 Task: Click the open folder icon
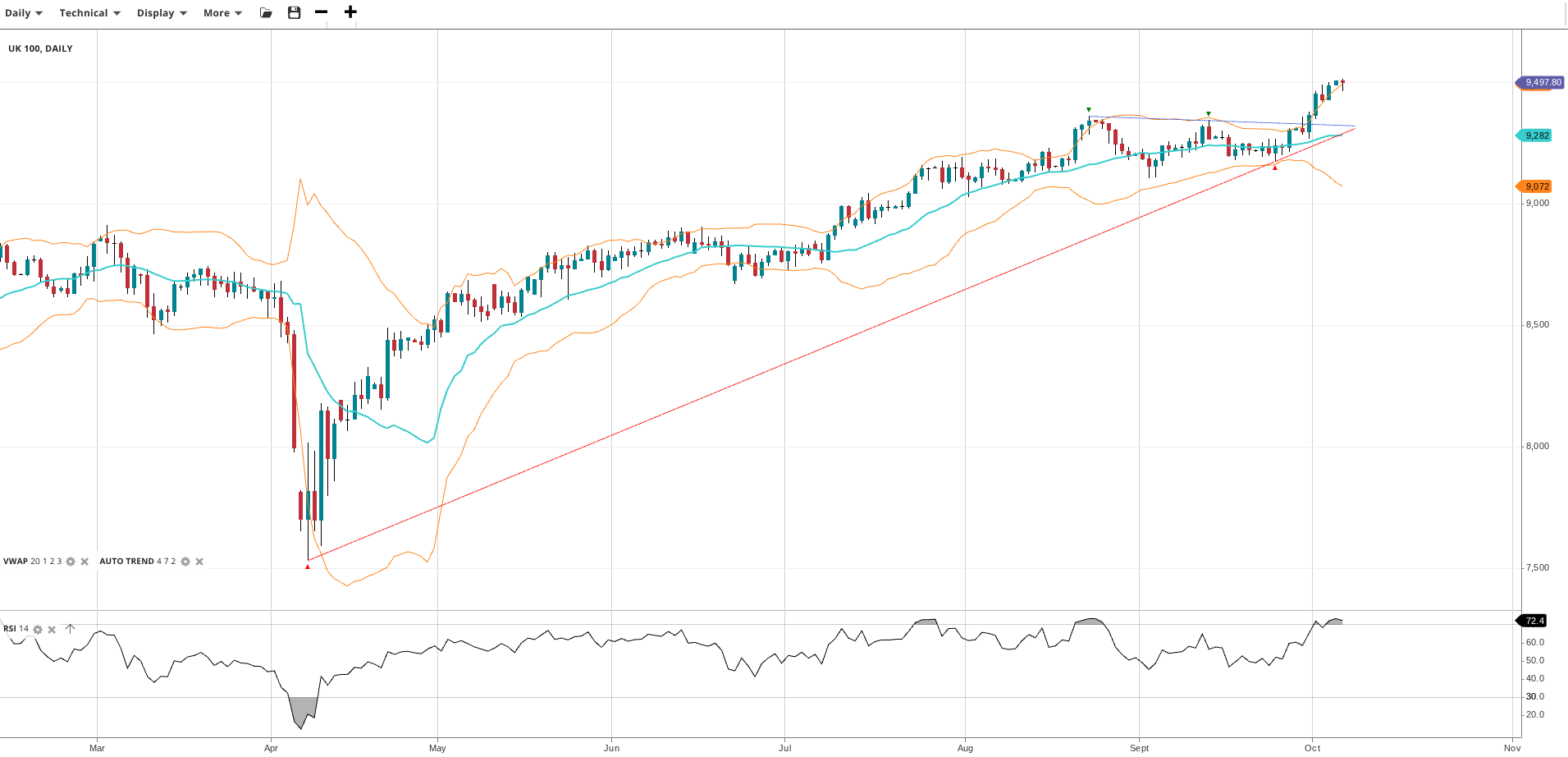pyautogui.click(x=266, y=13)
